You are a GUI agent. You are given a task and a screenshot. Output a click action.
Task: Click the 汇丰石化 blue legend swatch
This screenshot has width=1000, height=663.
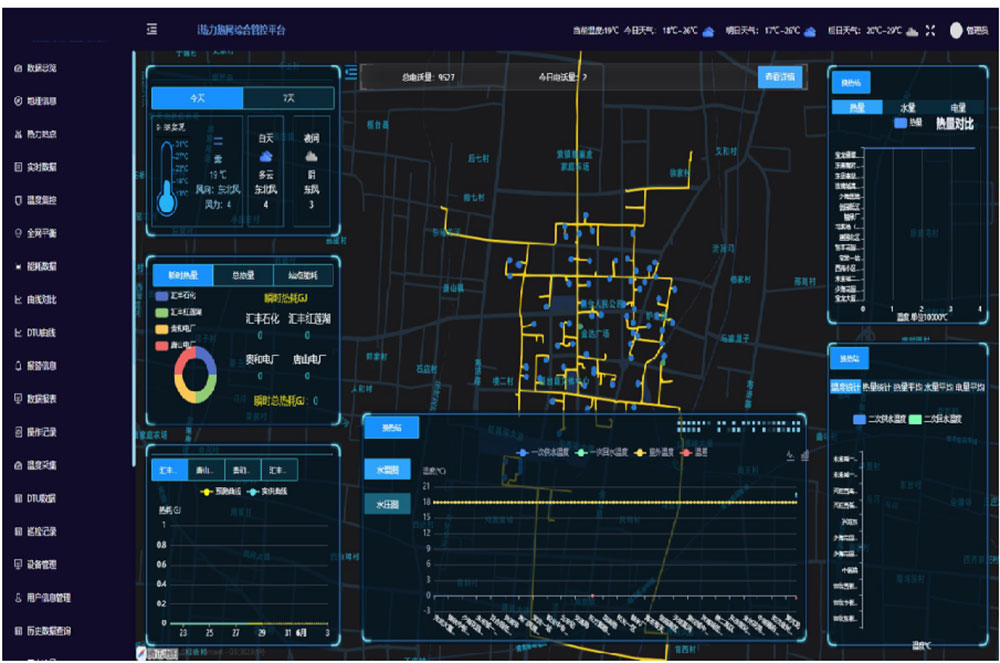[162, 296]
